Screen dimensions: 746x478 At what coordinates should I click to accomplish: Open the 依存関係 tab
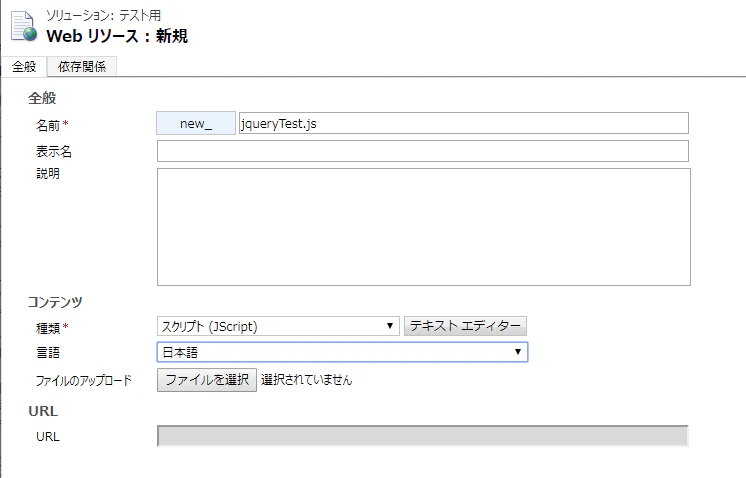[82, 67]
